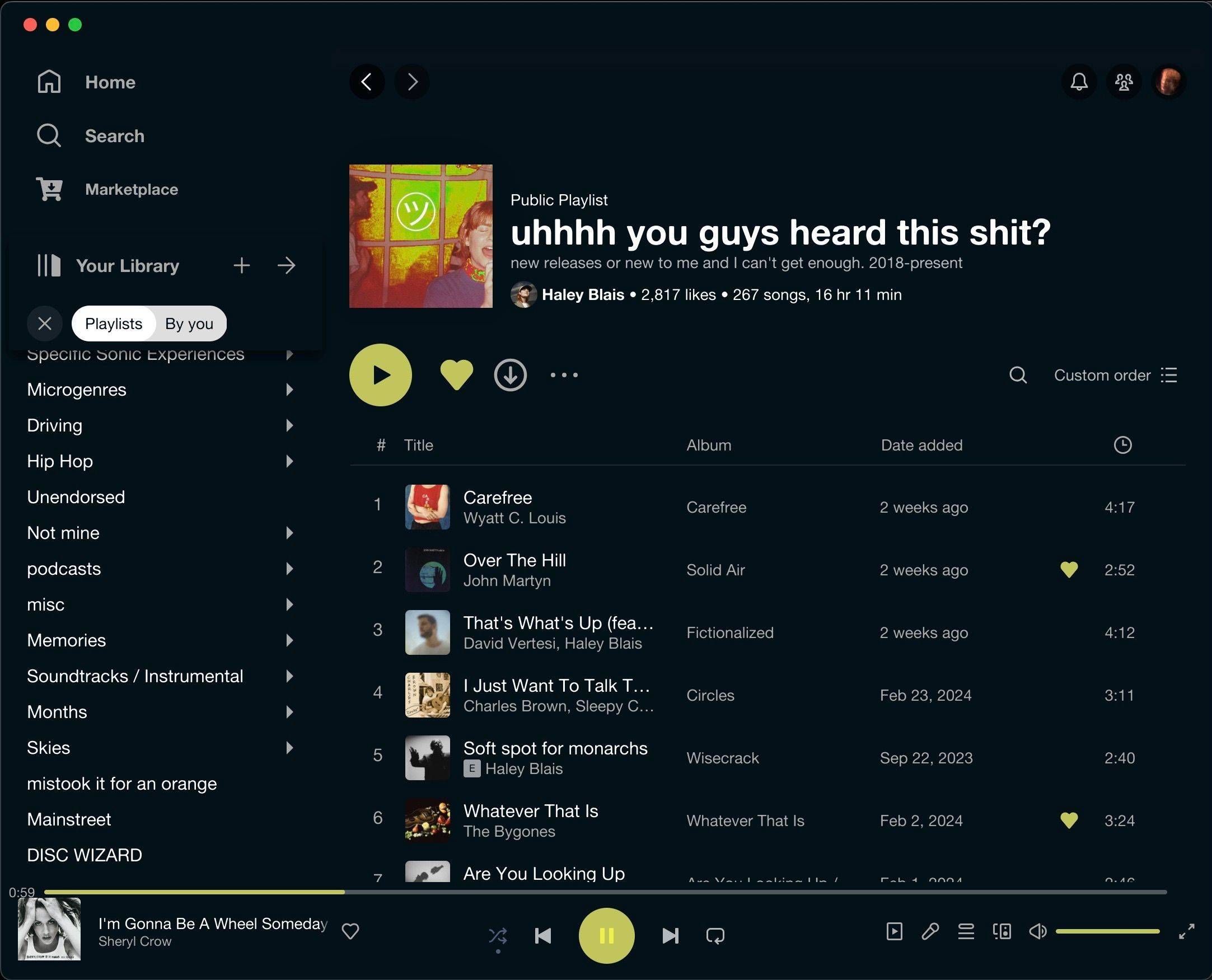Open the Friend Activity icon
1212x980 pixels.
pyautogui.click(x=1124, y=82)
